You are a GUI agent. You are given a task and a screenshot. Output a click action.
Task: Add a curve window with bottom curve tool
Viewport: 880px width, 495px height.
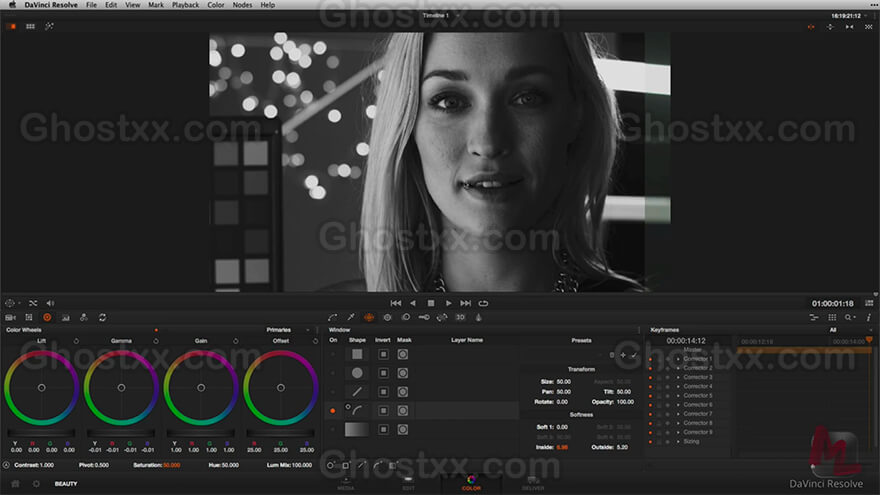click(x=378, y=465)
